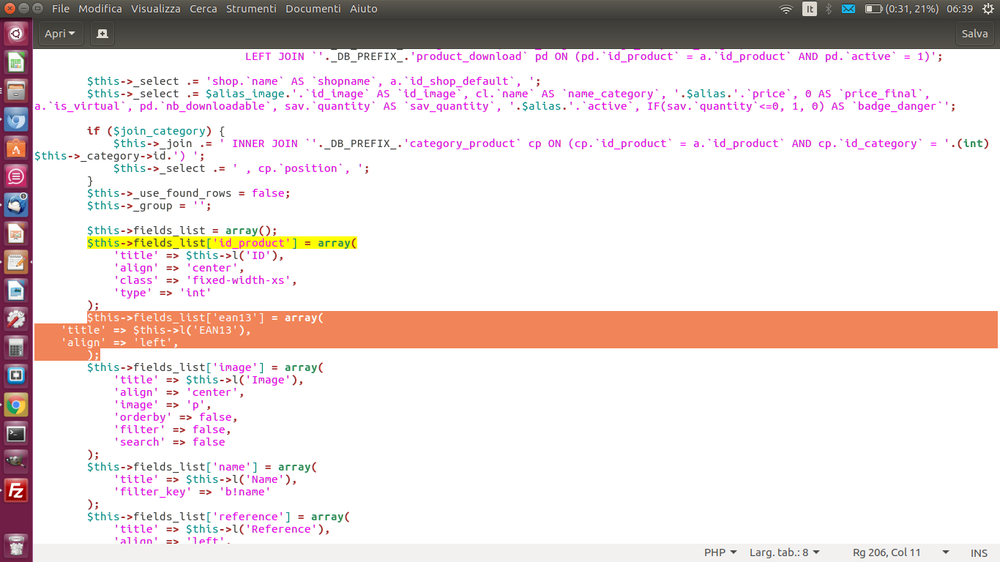This screenshot has width=1000, height=562.
Task: Click the mail envelope indicator in top bar
Action: click(x=848, y=9)
